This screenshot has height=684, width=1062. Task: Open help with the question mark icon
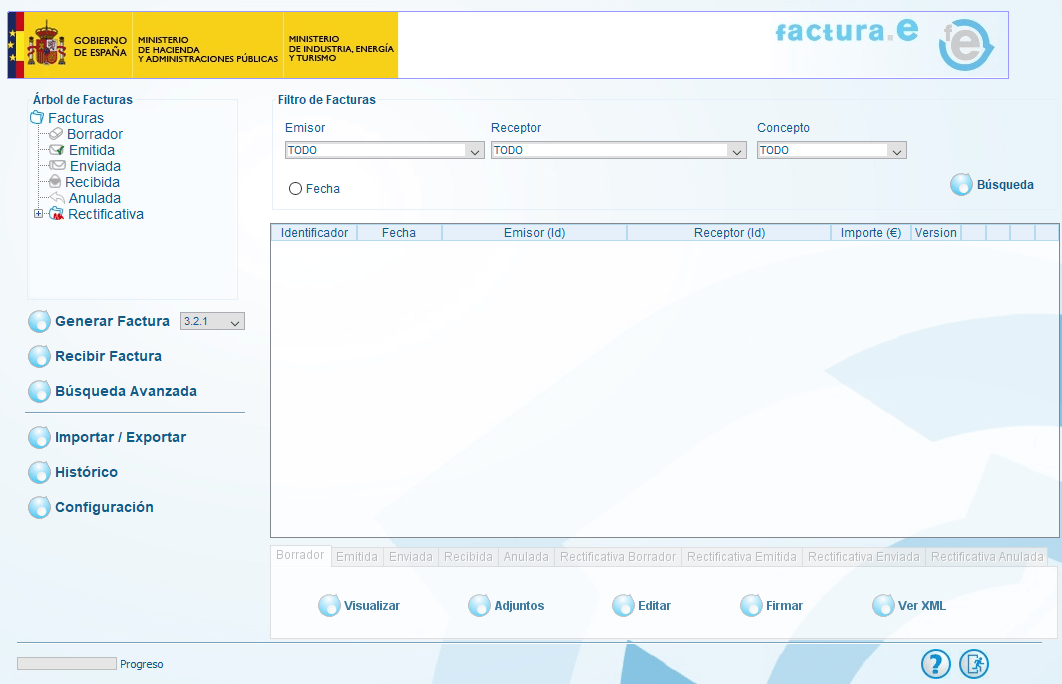[x=935, y=664]
